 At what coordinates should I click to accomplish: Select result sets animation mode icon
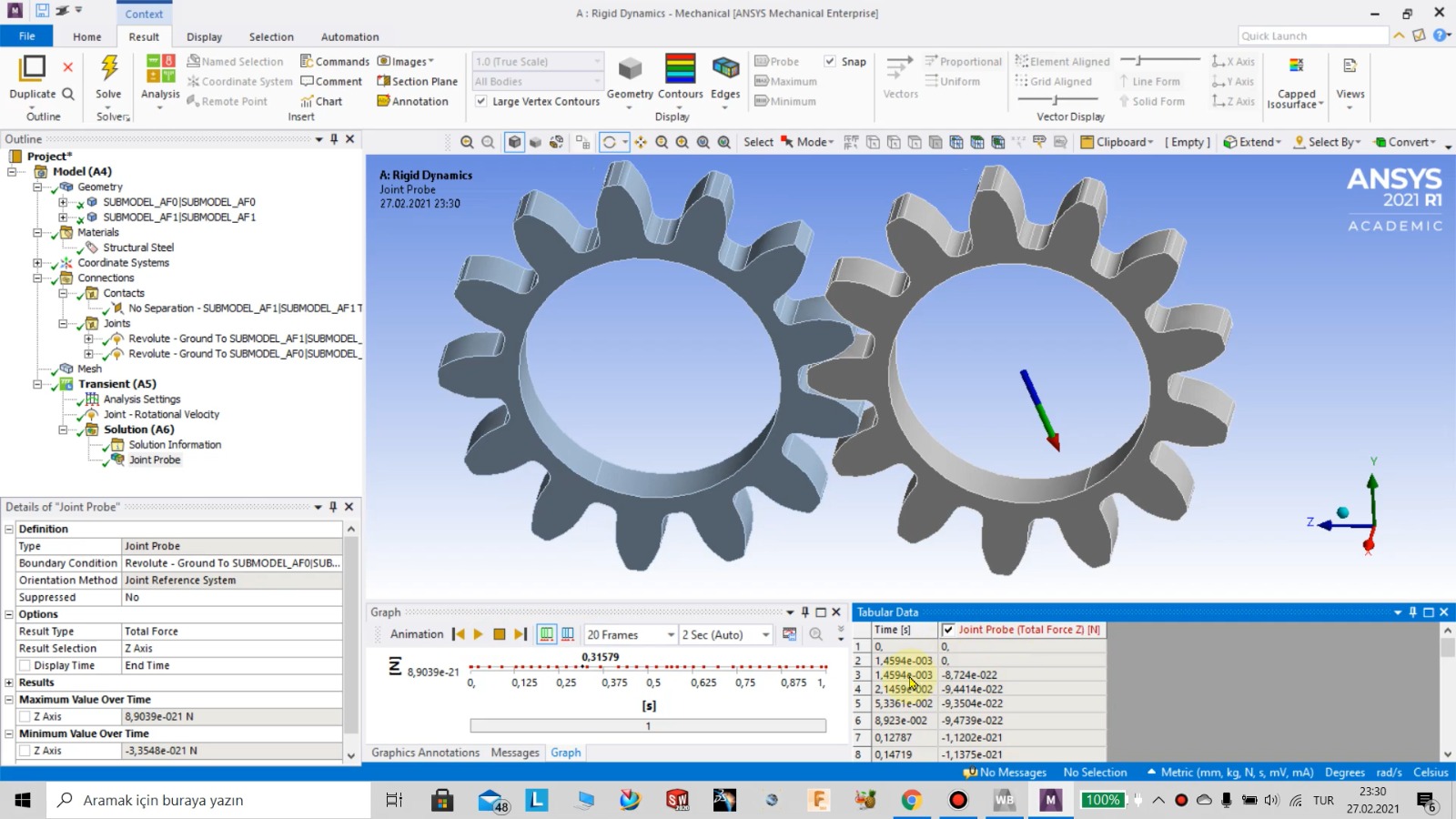(568, 634)
